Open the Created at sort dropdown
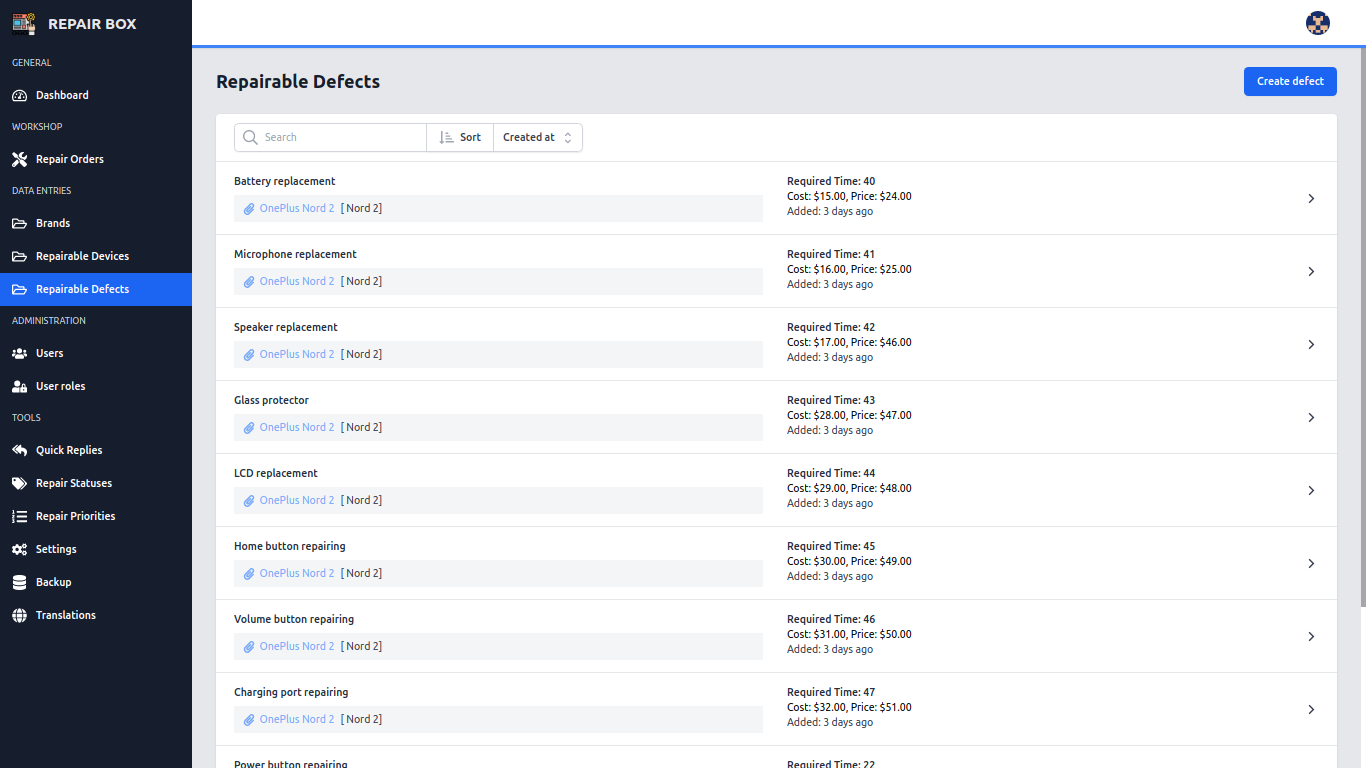 [538, 137]
